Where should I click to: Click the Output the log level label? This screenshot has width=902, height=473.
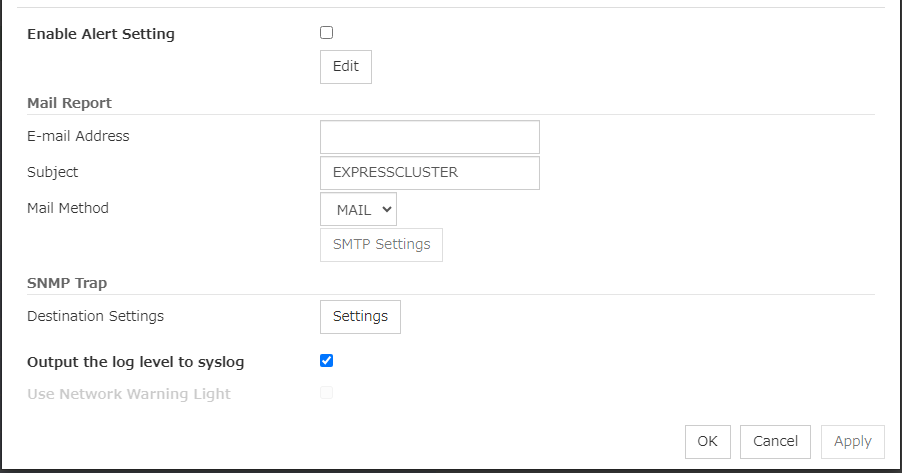[136, 362]
